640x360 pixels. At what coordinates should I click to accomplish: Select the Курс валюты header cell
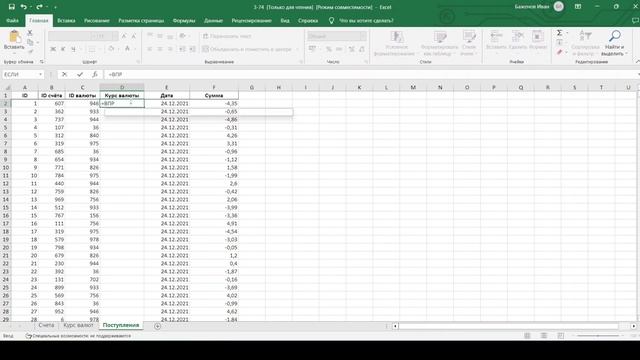click(x=122, y=95)
